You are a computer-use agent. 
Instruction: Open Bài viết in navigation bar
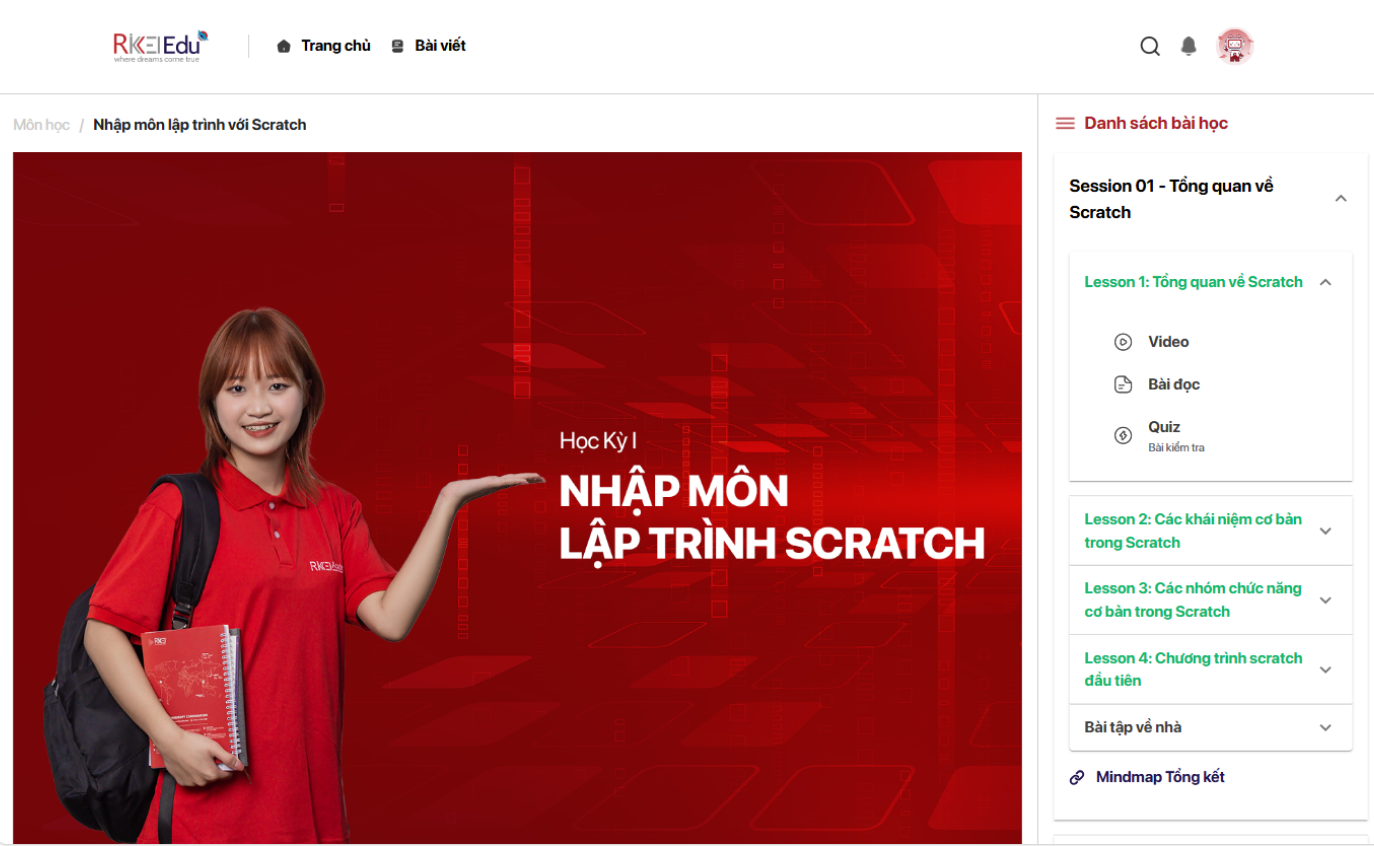[x=429, y=46]
